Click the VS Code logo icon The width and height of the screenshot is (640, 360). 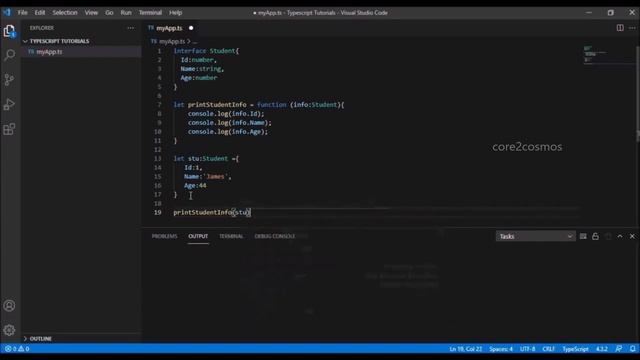coord(7,12)
